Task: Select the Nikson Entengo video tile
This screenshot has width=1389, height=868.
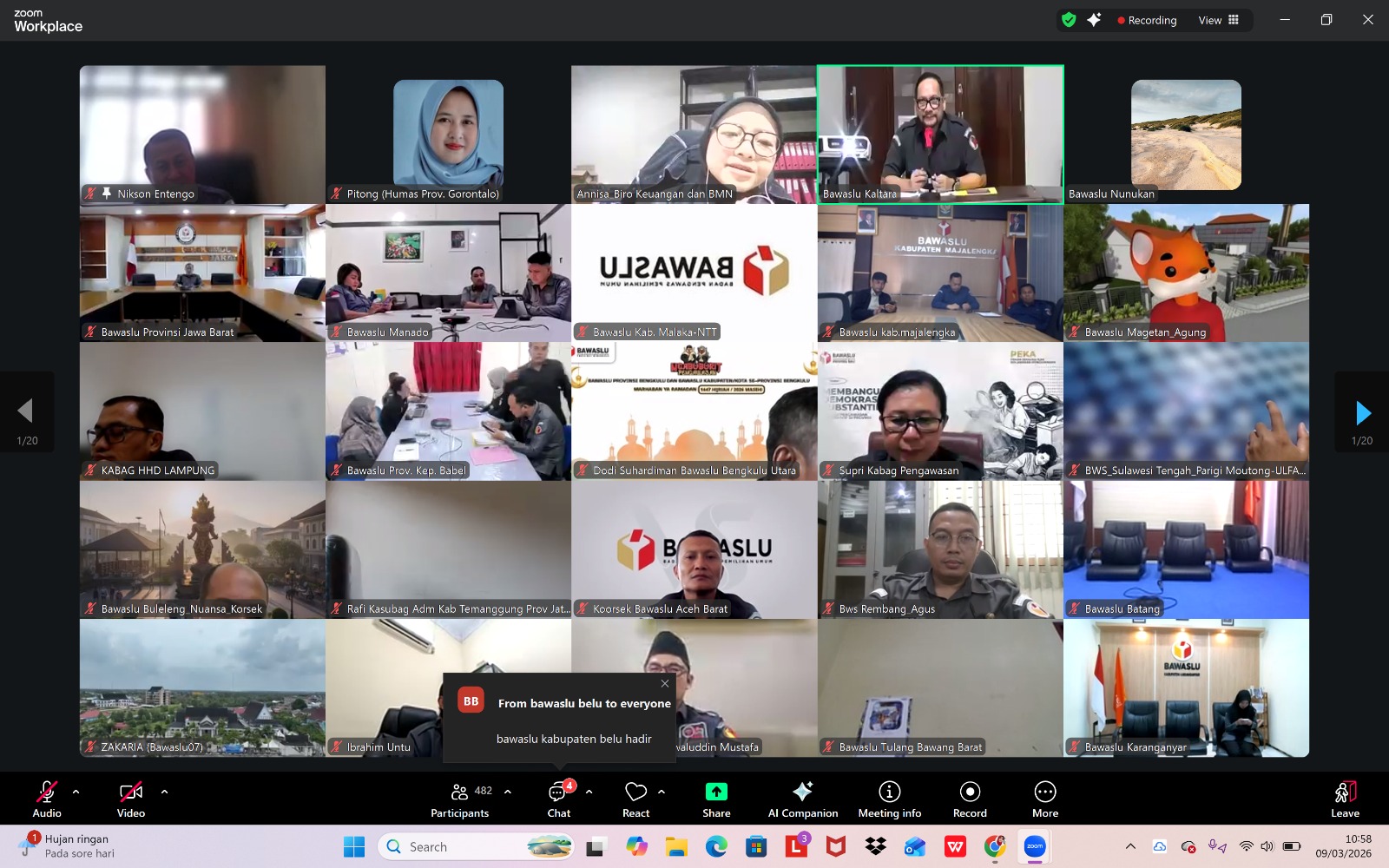Action: [x=202, y=135]
